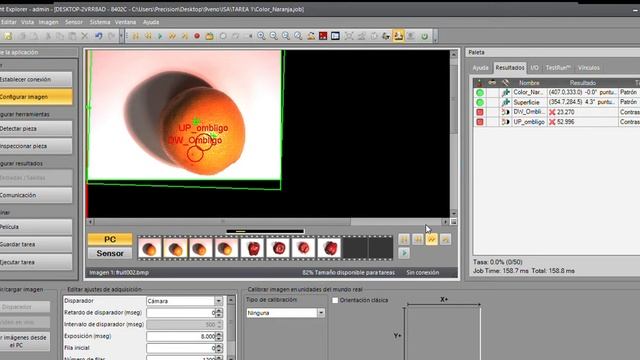Click the filmstrip position slider bar
The image size is (640, 360).
(265, 231)
